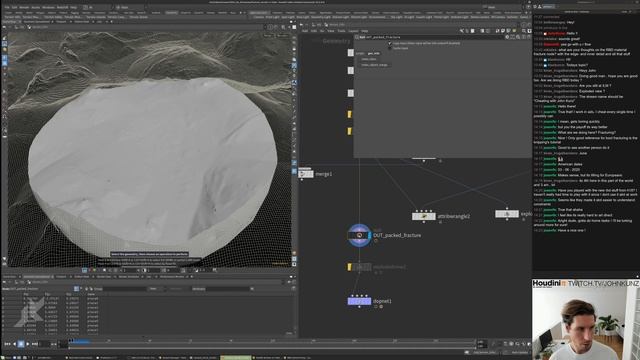Jump to last frame in playbar
This screenshot has width=640, height=360.
[35, 344]
